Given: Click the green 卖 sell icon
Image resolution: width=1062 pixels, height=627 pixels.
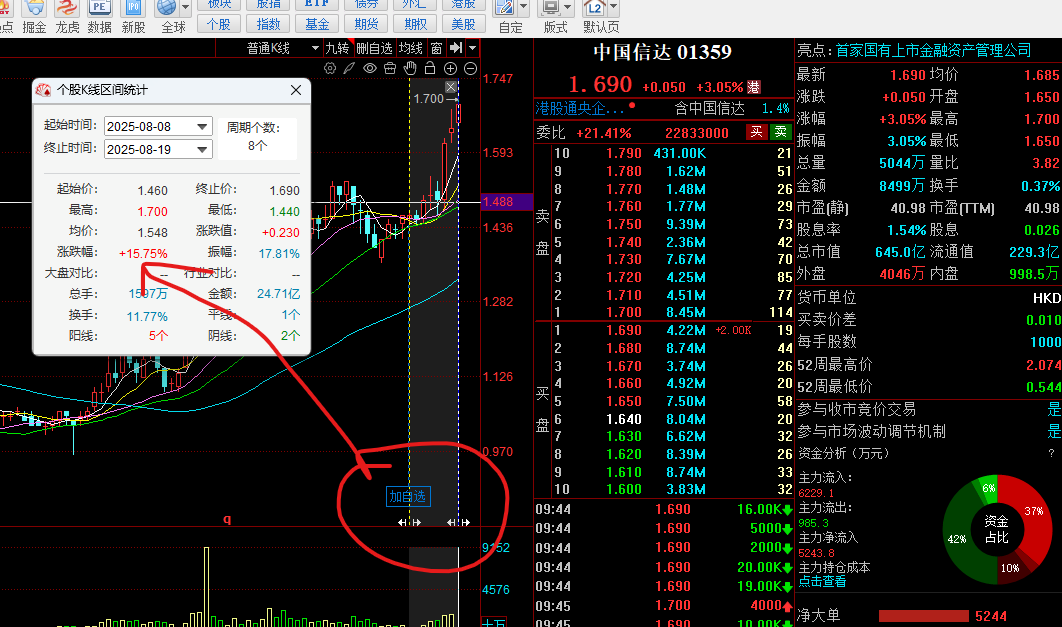Looking at the screenshot, I should (x=781, y=132).
